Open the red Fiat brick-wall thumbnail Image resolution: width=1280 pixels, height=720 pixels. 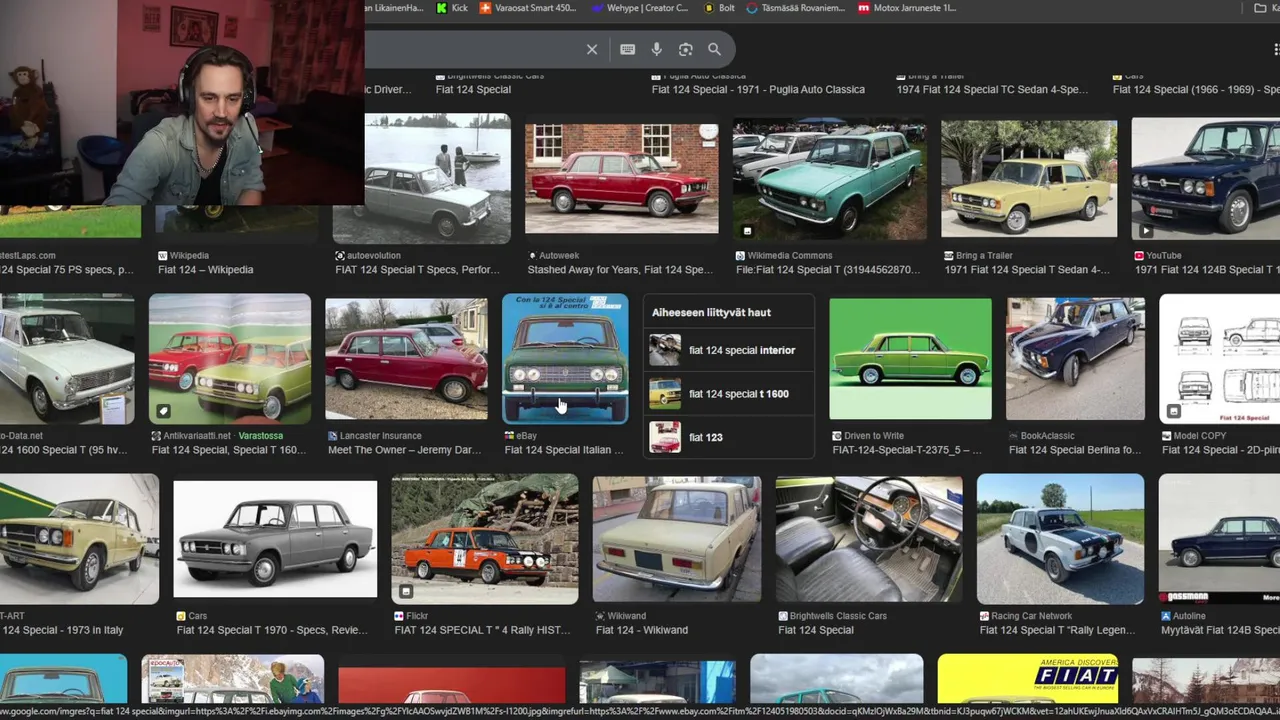(x=622, y=179)
